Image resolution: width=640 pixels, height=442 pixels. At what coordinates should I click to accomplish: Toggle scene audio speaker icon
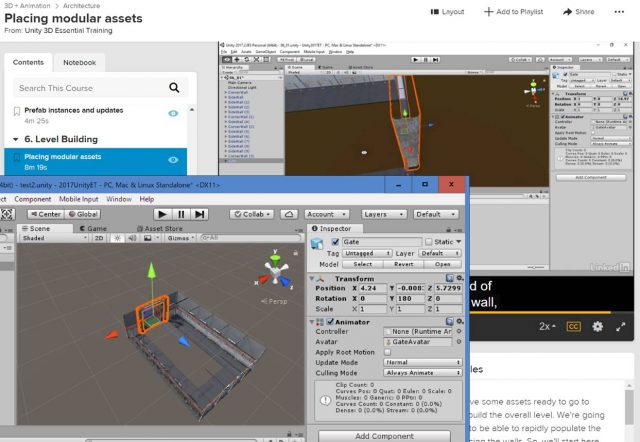(132, 238)
